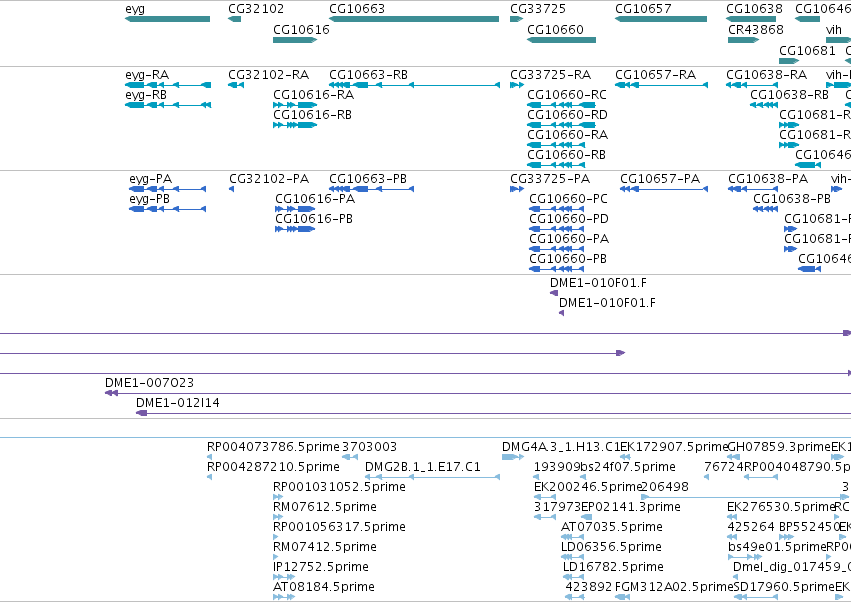Click protein label CG10663-PB
This screenshot has height=602, width=851.
coord(367,179)
